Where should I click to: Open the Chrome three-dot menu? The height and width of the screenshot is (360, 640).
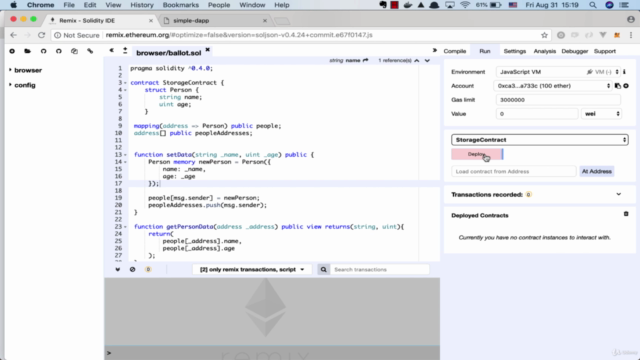631,35
